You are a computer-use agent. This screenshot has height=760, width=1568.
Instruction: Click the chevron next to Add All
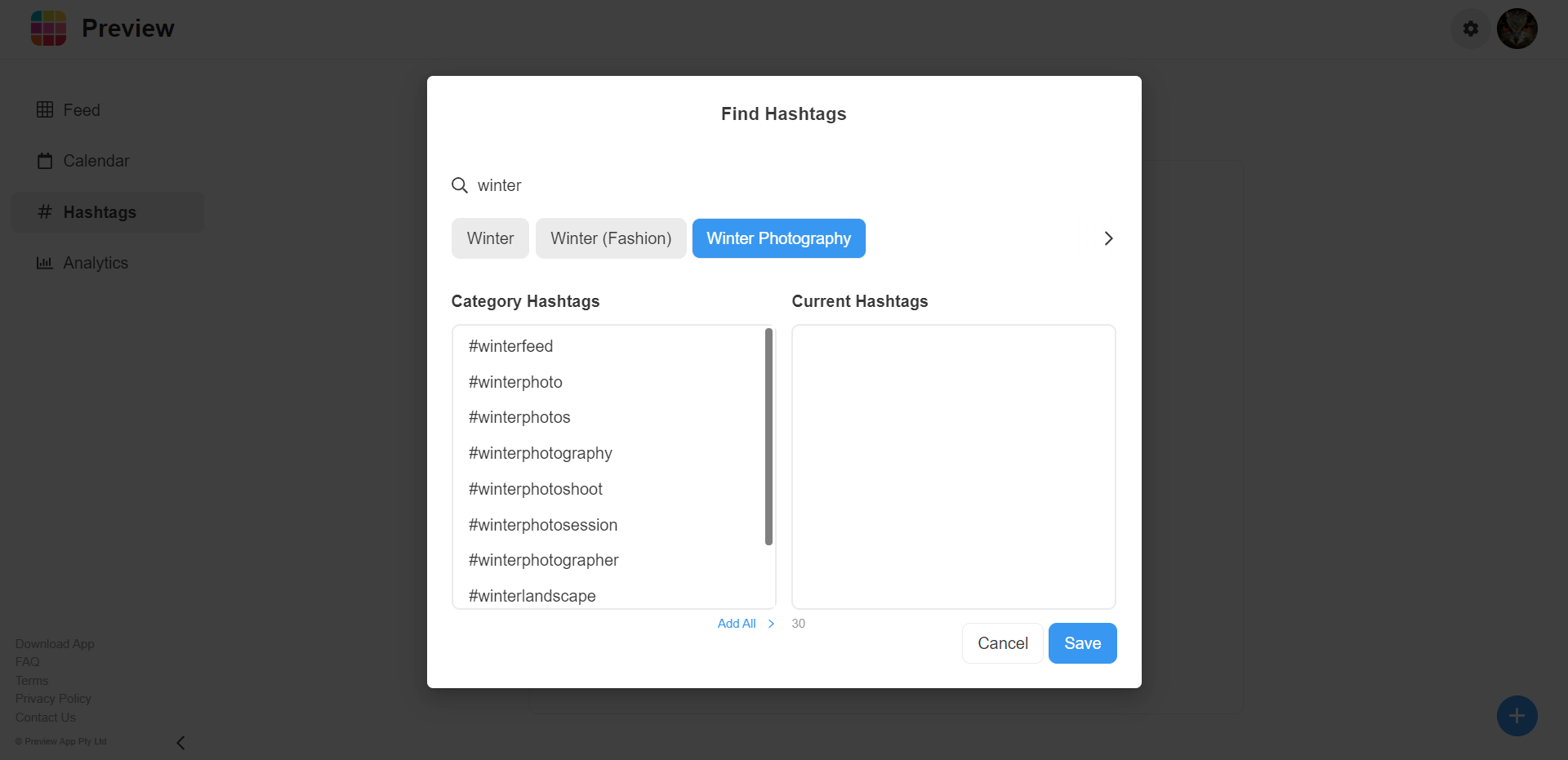[771, 624]
